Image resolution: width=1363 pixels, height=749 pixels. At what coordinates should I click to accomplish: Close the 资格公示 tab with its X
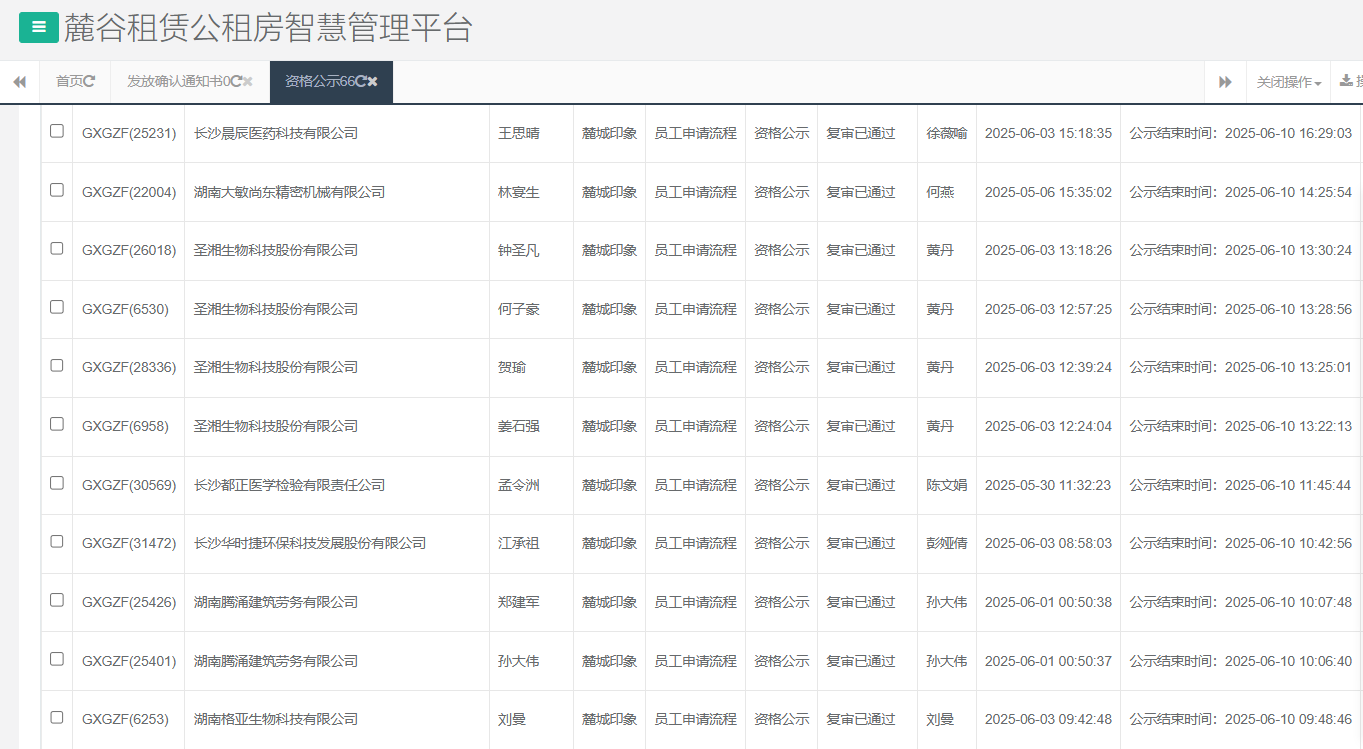click(x=373, y=82)
